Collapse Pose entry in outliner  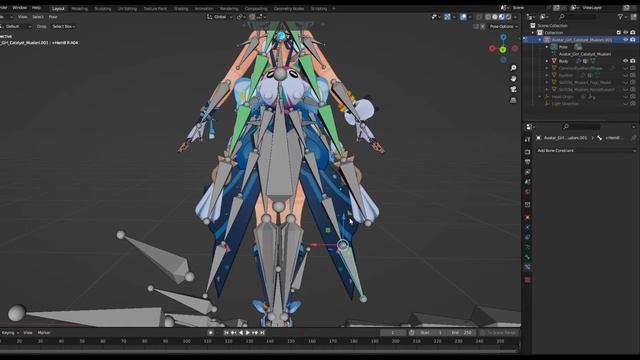[x=547, y=47]
